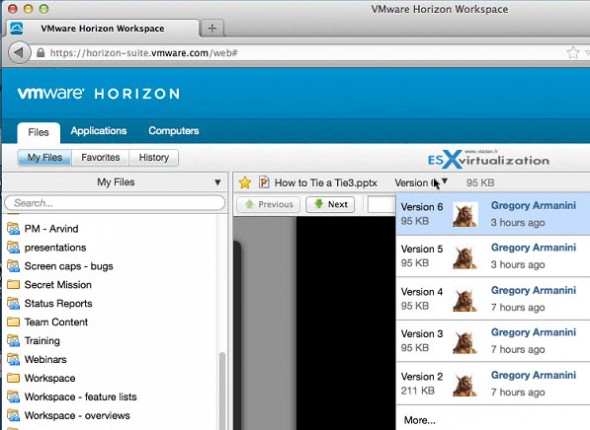This screenshot has height=430, width=590.
Task: Collapse the Version dropdown arrow
Action: (445, 181)
